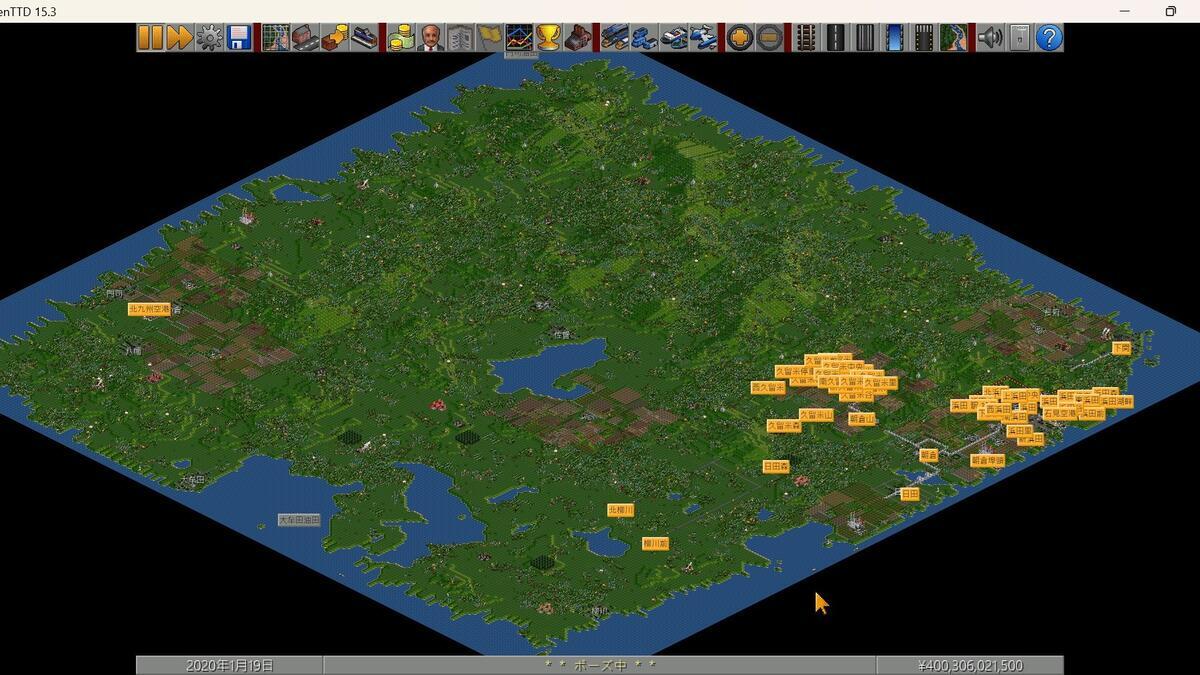Screen dimensions: 1200x675
Task: Zoom in the map view
Action: 740,38
